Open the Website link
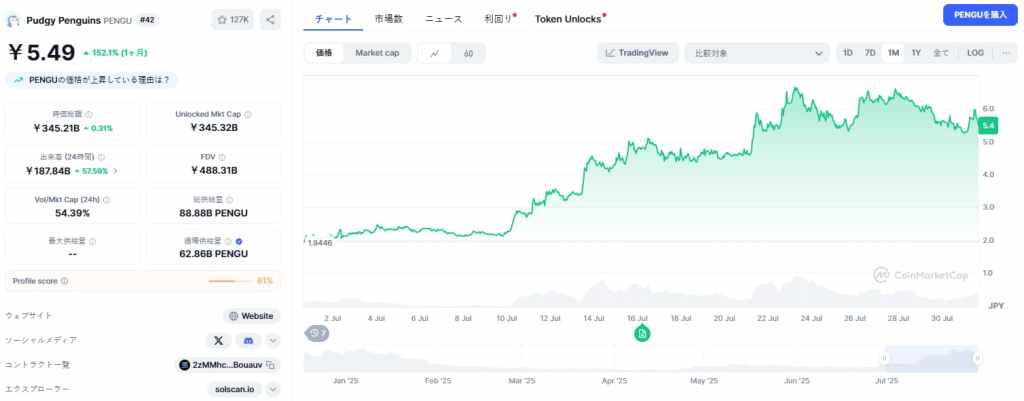 251,316
